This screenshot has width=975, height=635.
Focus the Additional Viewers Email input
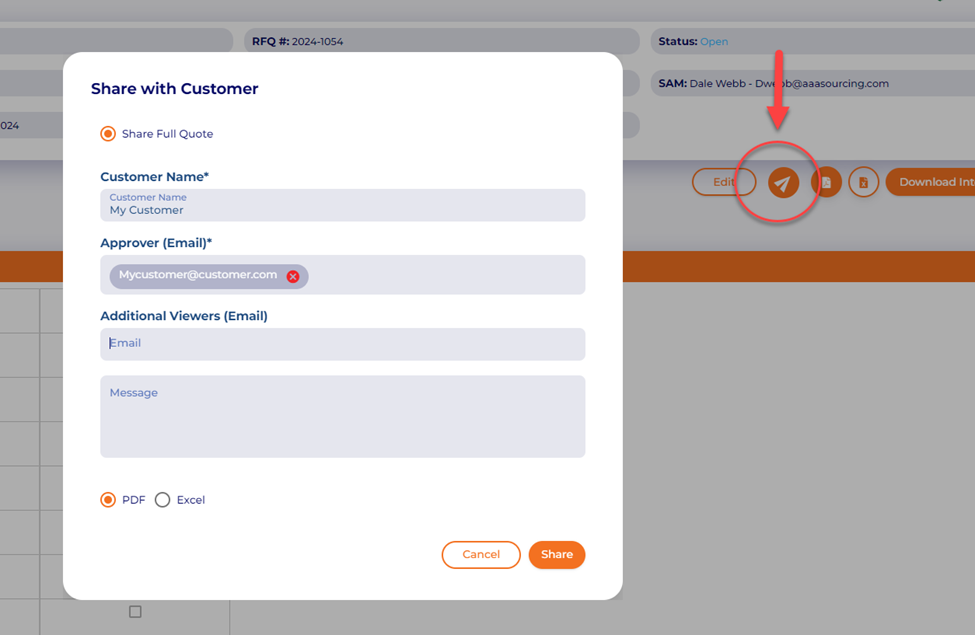[x=342, y=344]
